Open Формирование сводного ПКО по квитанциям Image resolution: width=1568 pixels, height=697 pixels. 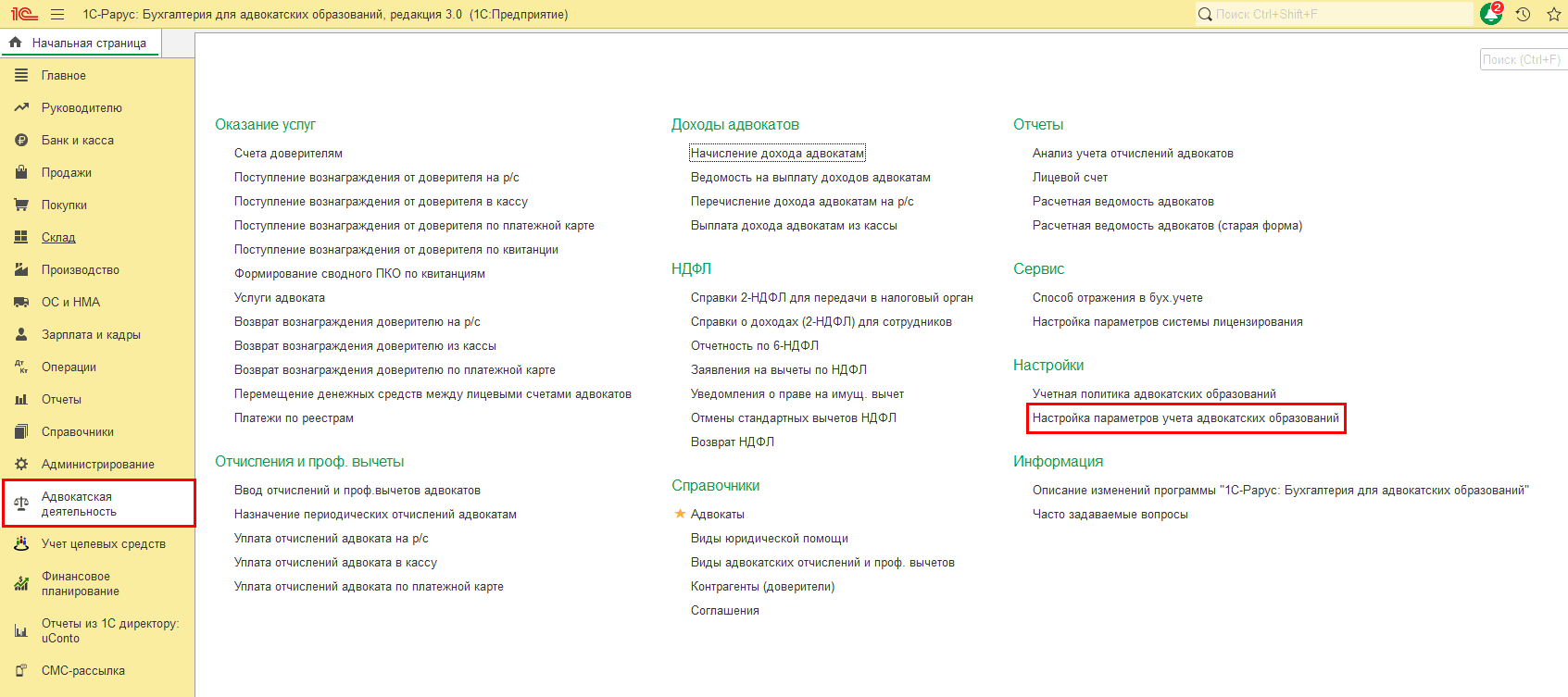click(359, 273)
